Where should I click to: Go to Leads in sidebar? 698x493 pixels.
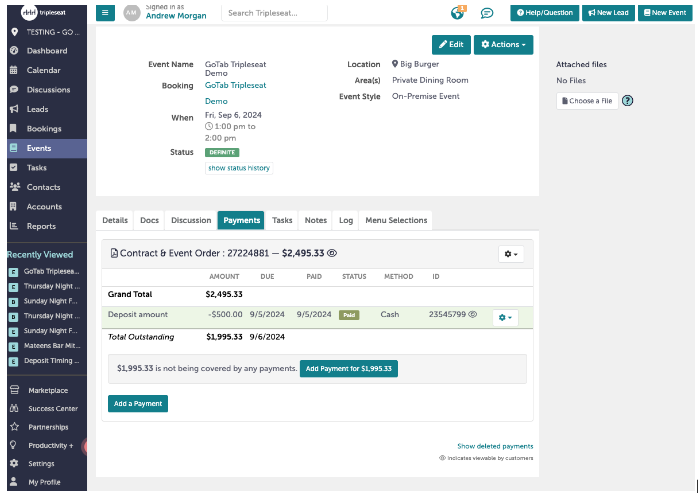tap(37, 109)
